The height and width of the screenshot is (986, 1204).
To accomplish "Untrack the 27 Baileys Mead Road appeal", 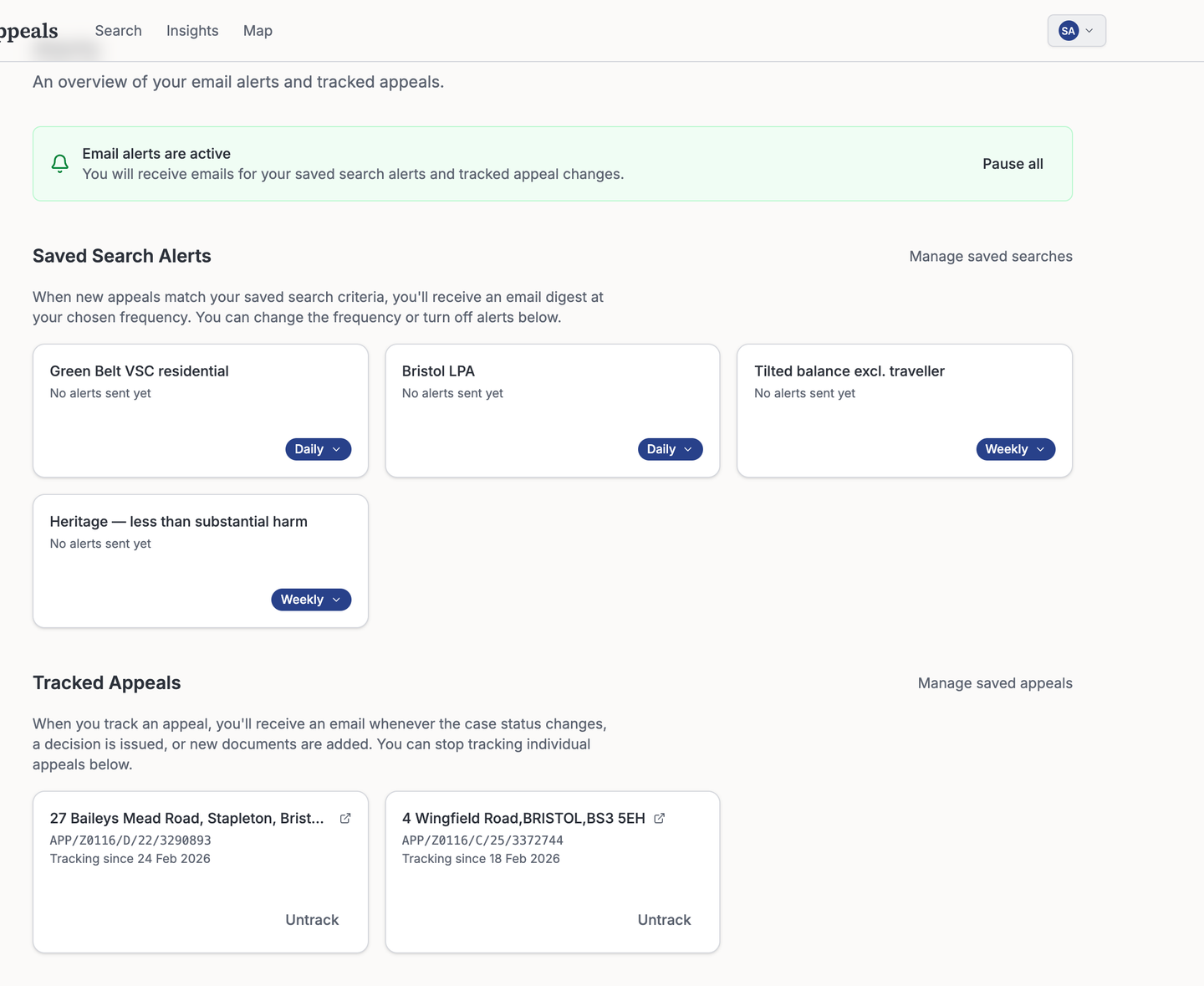I will (312, 919).
